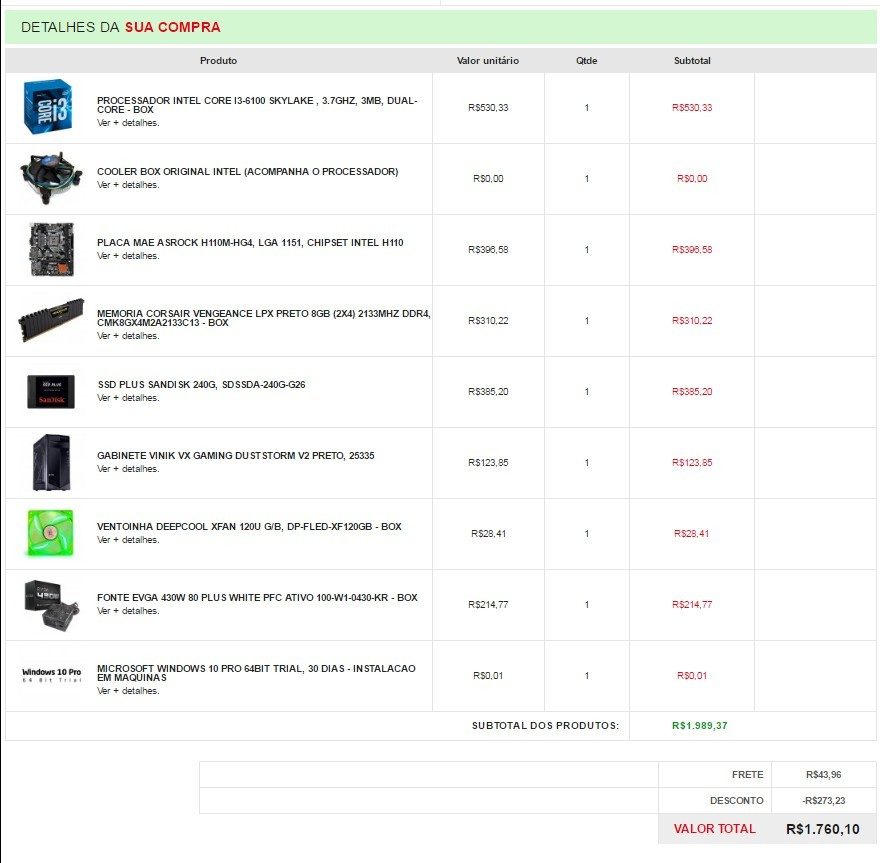880x863 pixels.
Task: Click unit price R$28,41 for Deepcool fan
Action: pyautogui.click(x=488, y=534)
